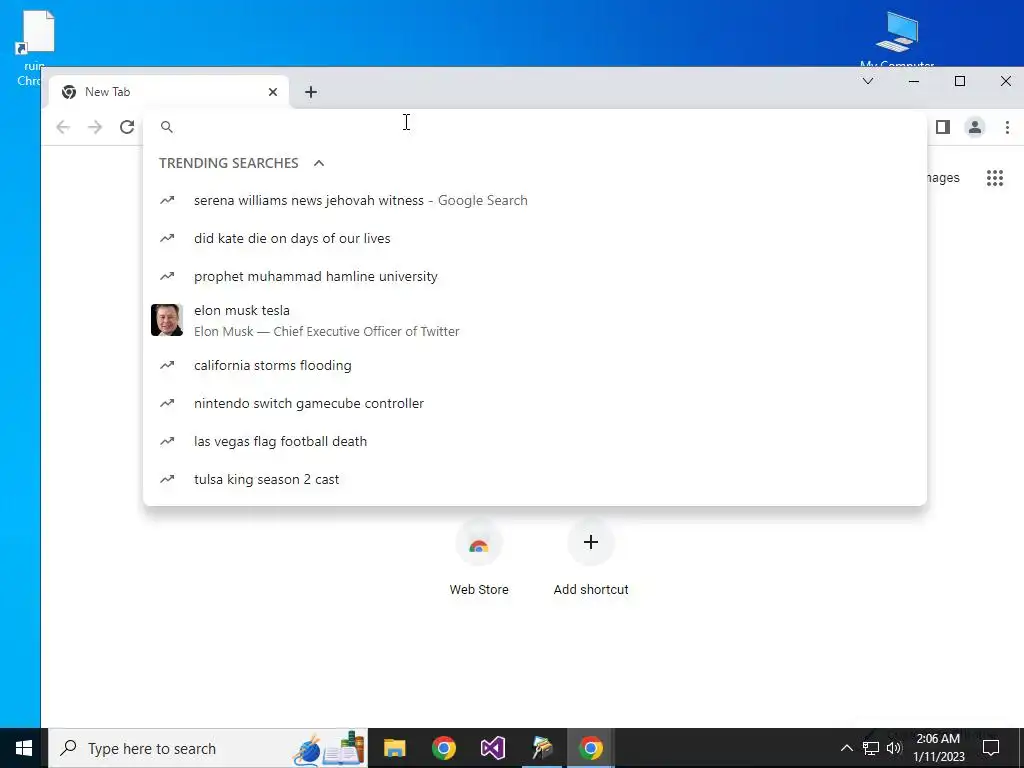Open the first Chrome taskbar icon
This screenshot has width=1024, height=768.
click(443, 748)
